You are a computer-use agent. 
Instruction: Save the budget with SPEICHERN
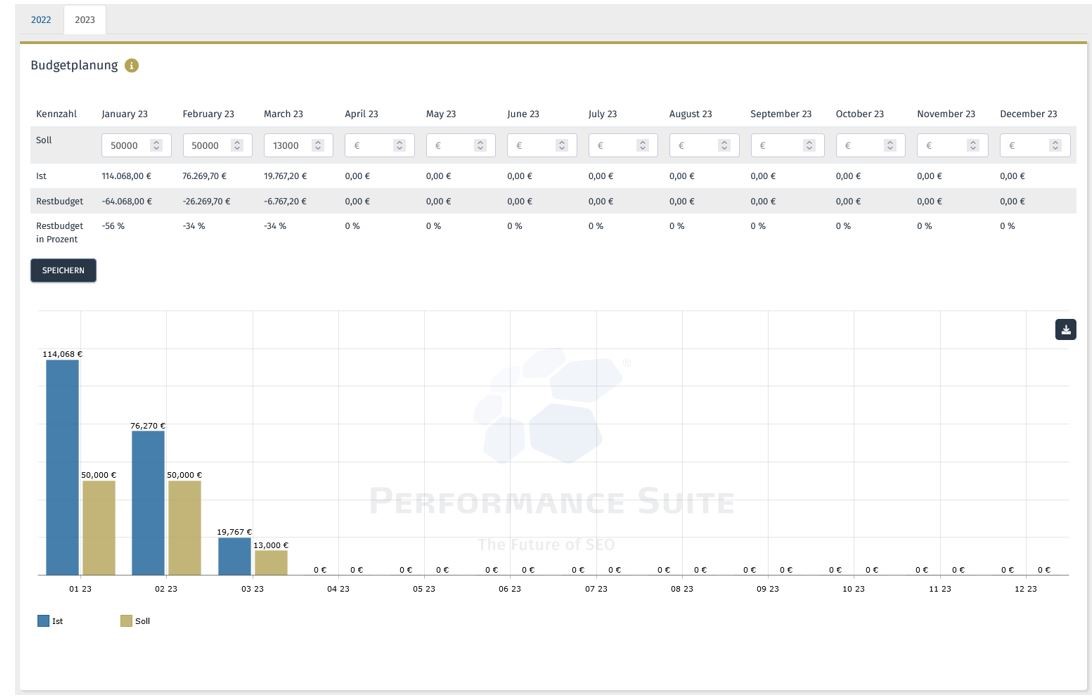coord(63,270)
